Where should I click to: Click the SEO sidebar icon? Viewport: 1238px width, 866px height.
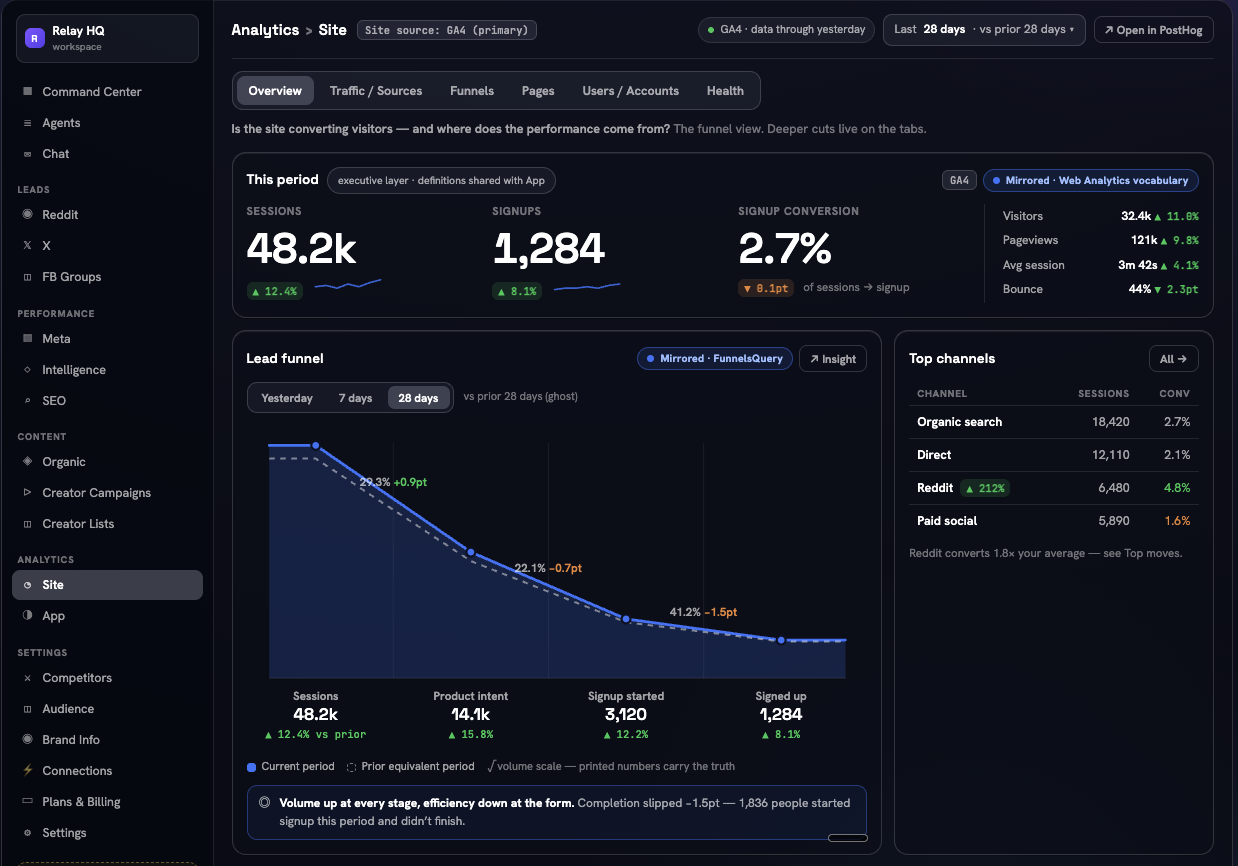27,401
